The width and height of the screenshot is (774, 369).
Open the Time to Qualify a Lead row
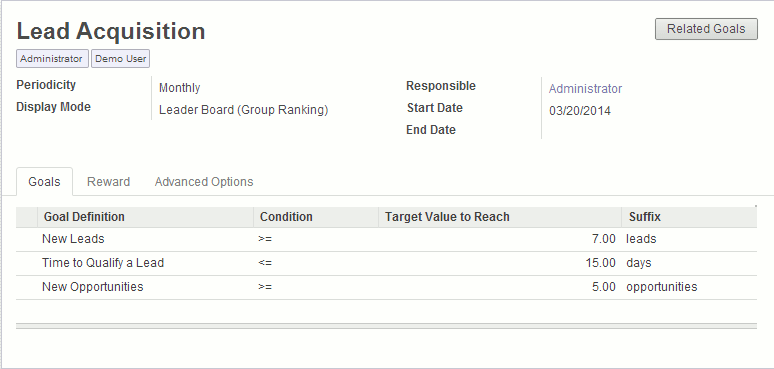(386, 263)
